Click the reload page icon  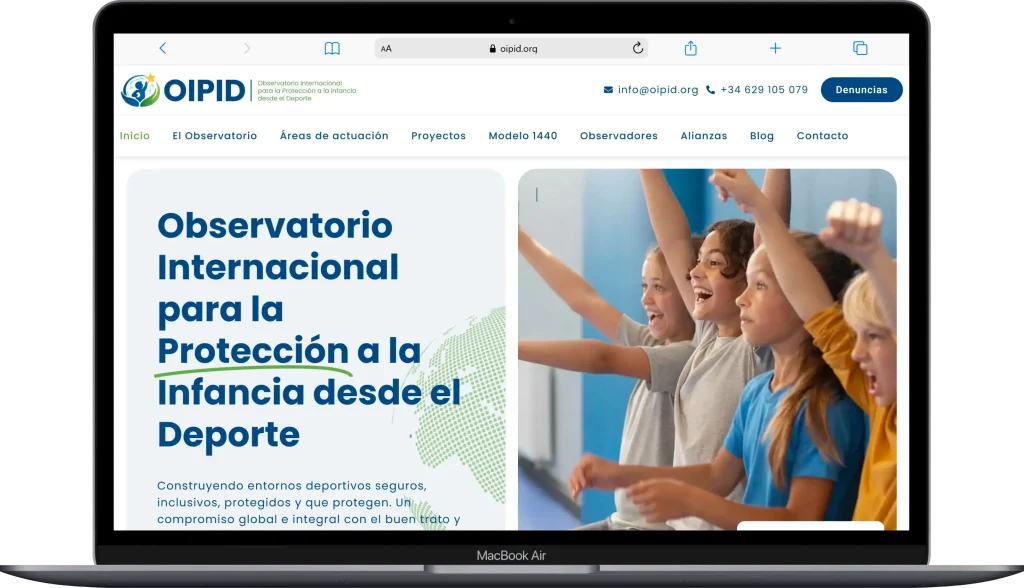638,48
